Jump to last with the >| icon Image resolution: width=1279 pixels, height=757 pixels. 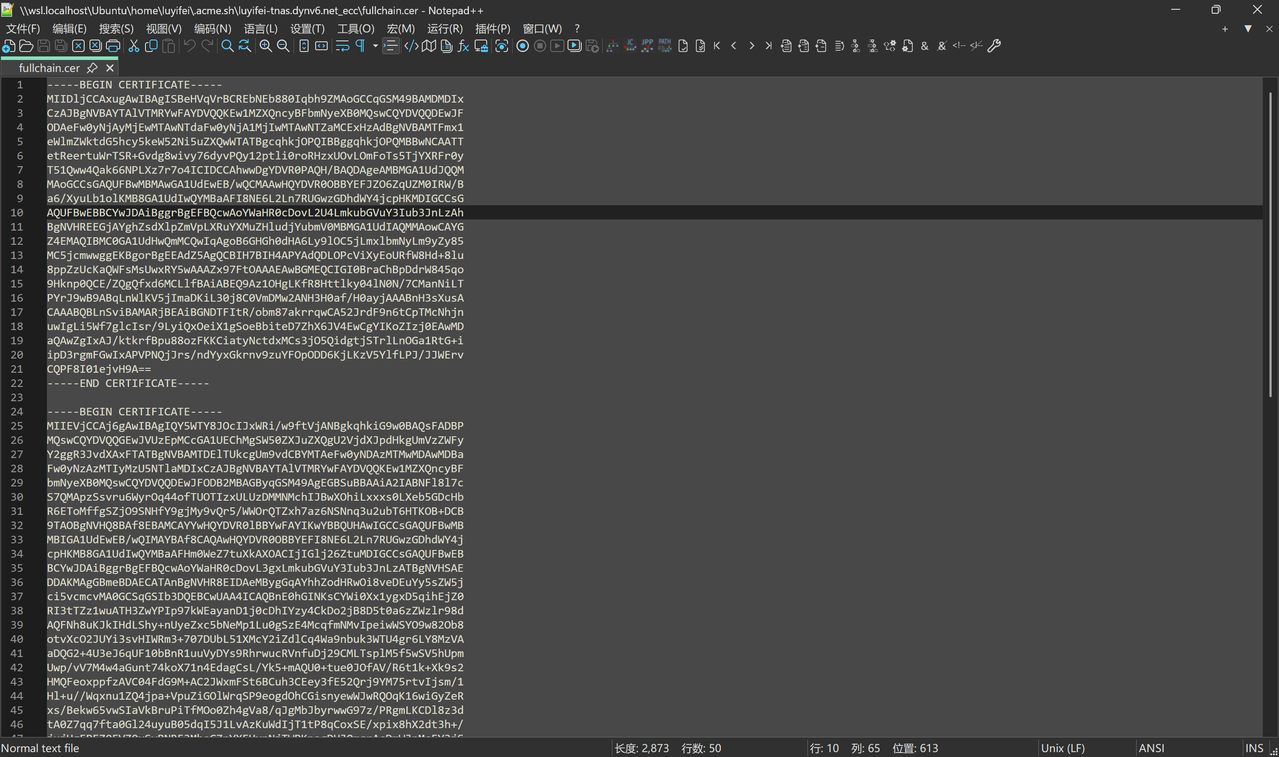pos(769,46)
